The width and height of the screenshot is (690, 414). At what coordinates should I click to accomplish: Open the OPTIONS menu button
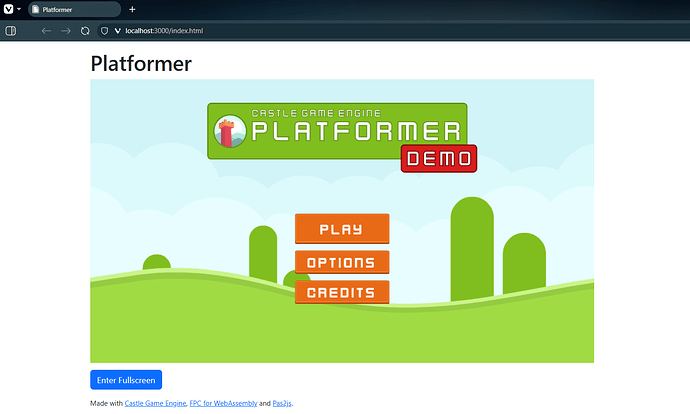(x=342, y=262)
